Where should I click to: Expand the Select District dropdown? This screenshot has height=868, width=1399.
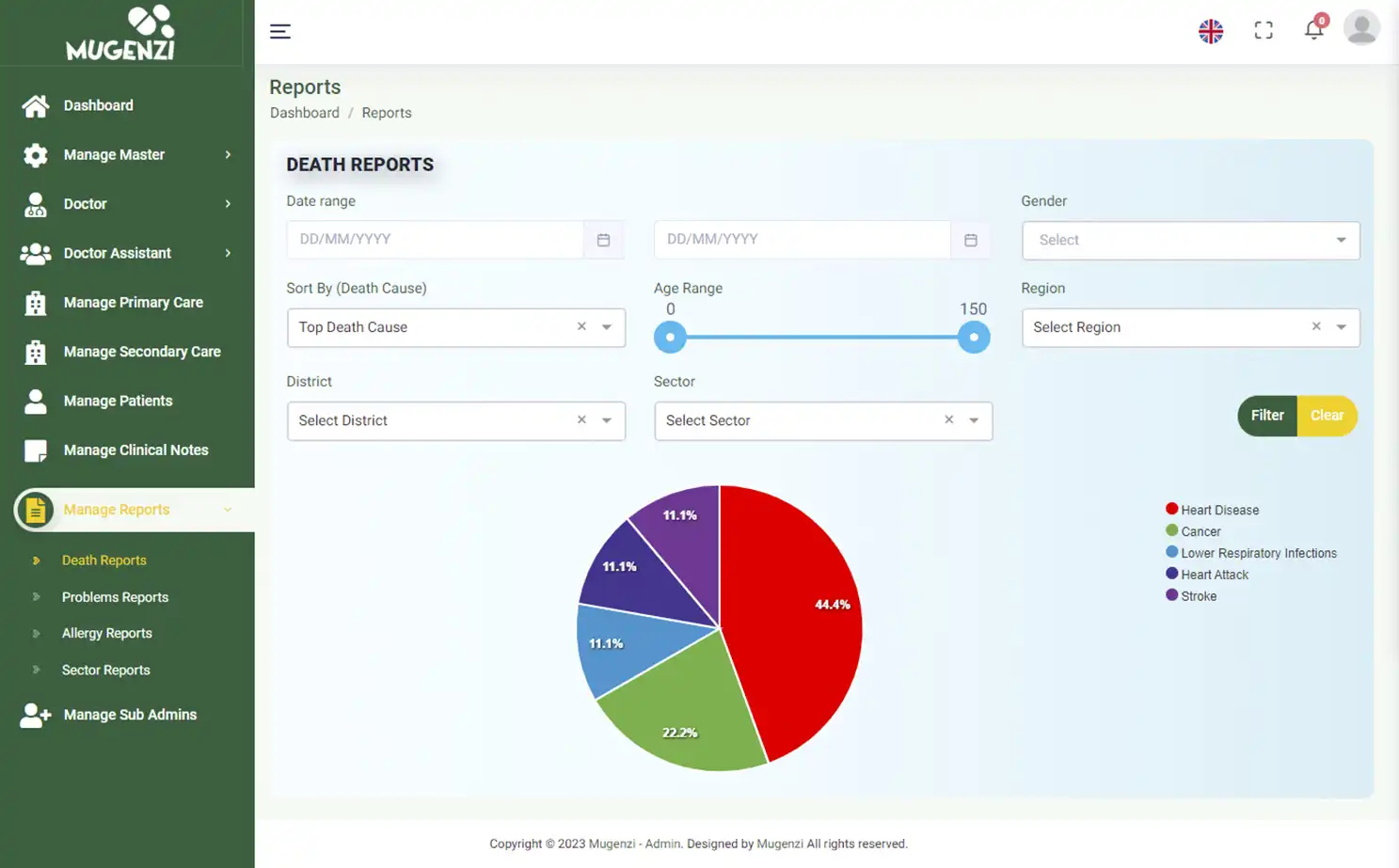point(607,420)
